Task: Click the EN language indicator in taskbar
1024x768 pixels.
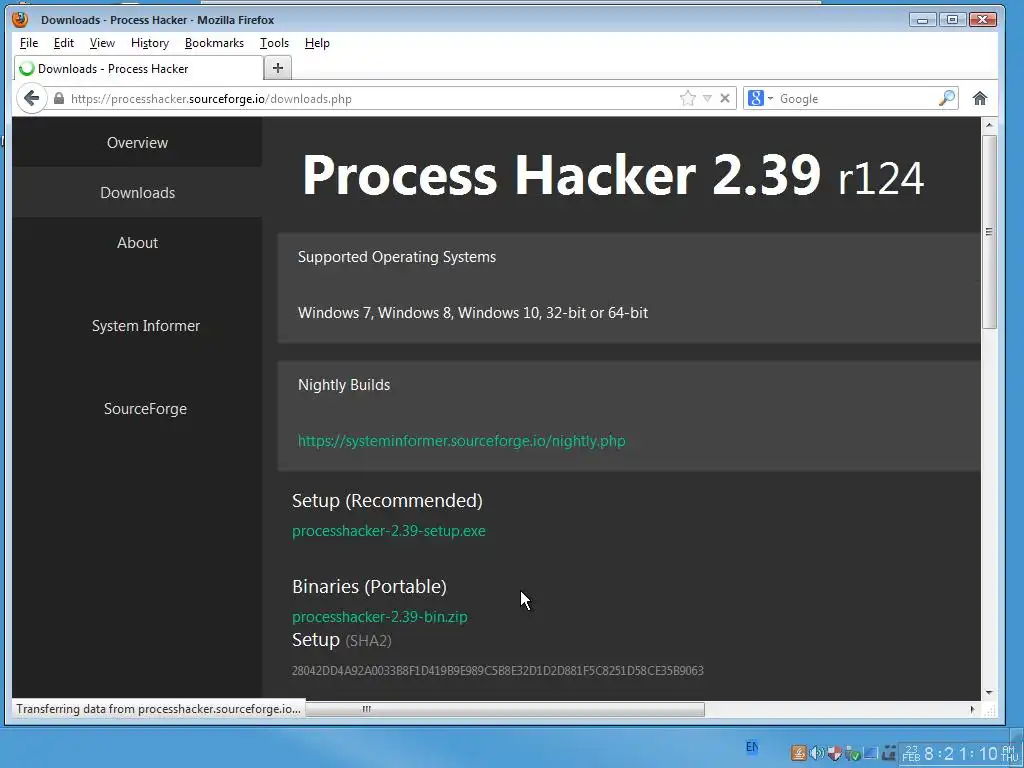Action: tap(752, 746)
